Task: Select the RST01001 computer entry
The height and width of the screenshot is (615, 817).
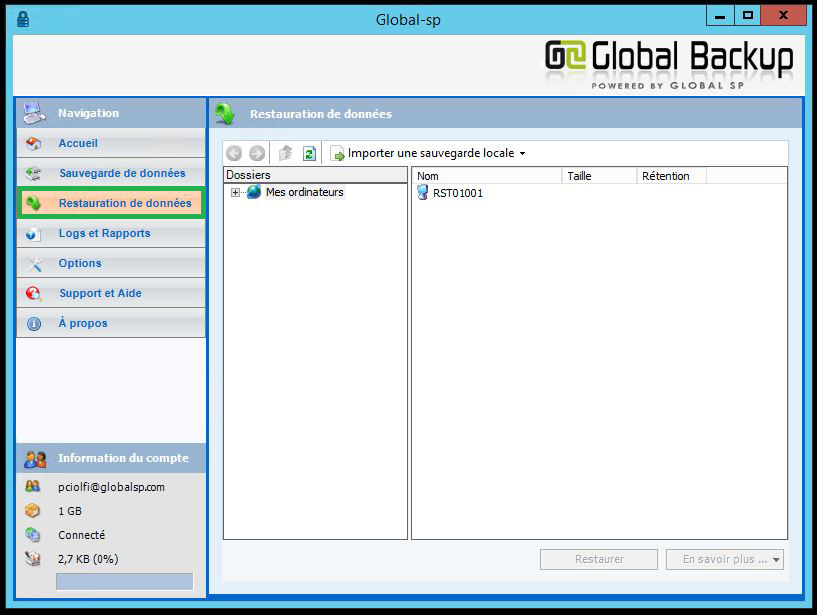Action: pos(458,193)
